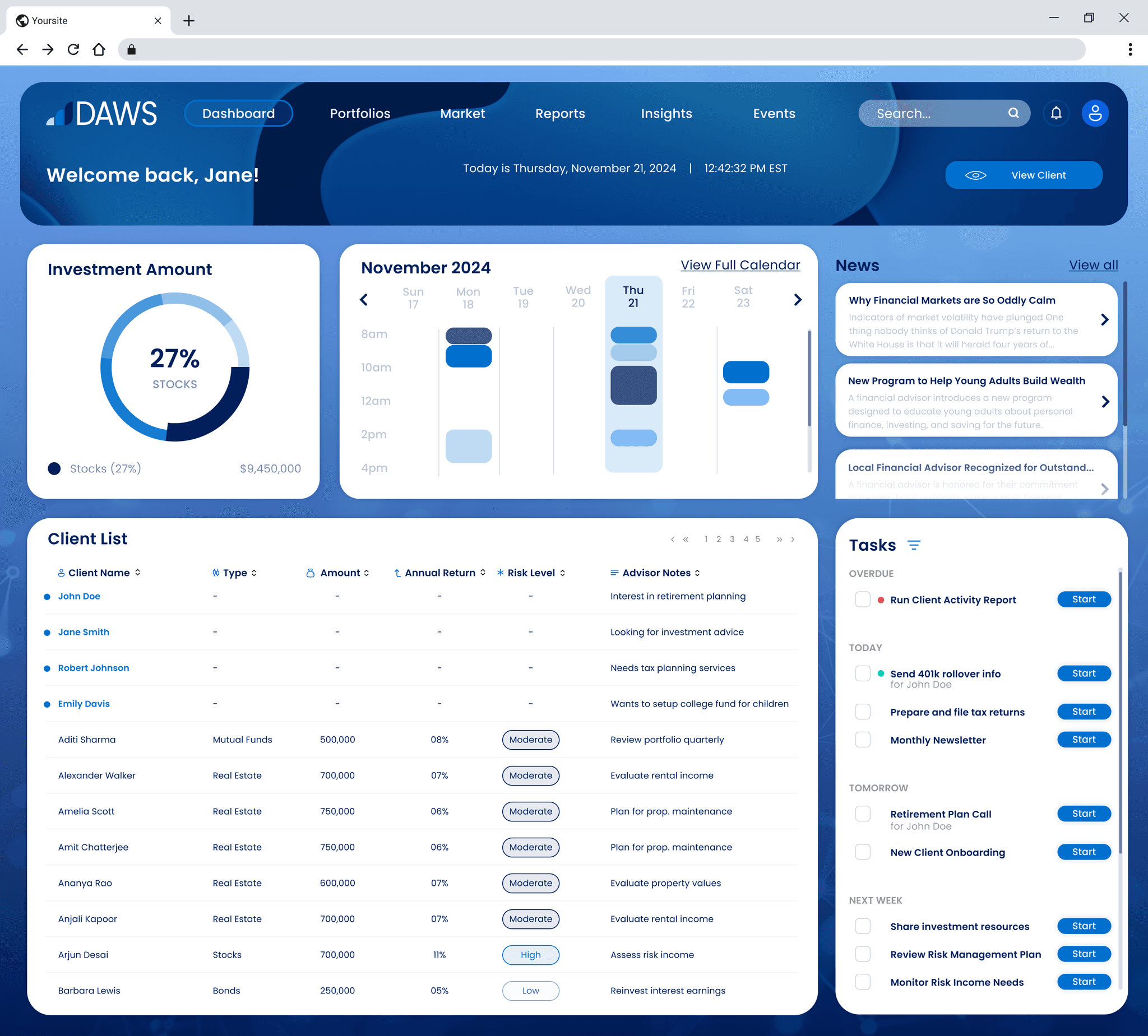Open the View Full Calendar link
This screenshot has width=1148, height=1036.
(740, 265)
